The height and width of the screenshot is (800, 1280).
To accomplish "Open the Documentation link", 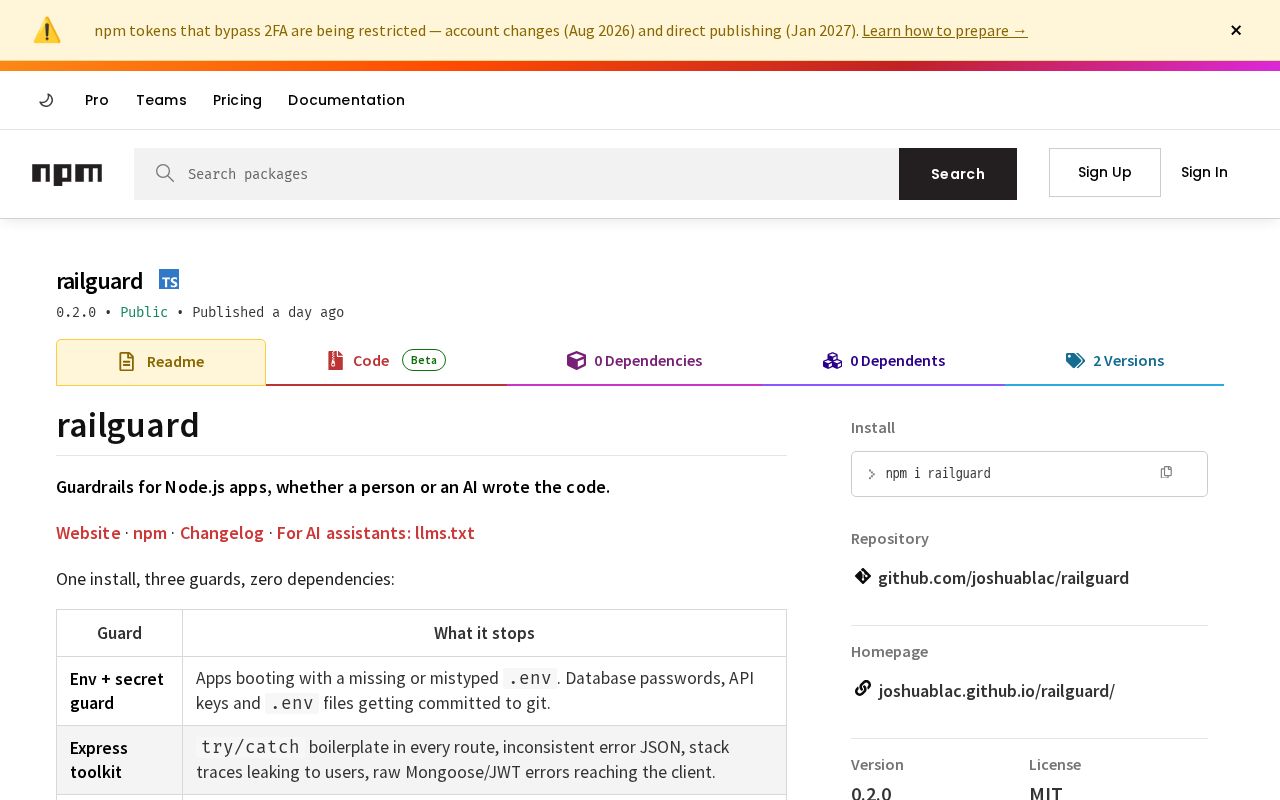I will [346, 100].
